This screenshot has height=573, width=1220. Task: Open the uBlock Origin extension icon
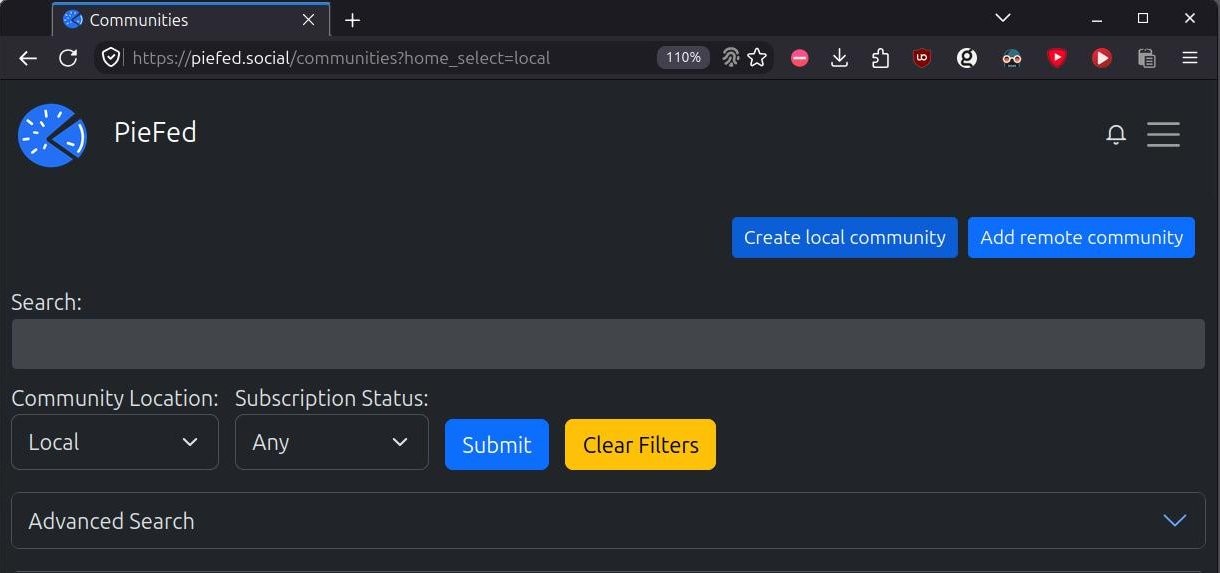click(921, 58)
